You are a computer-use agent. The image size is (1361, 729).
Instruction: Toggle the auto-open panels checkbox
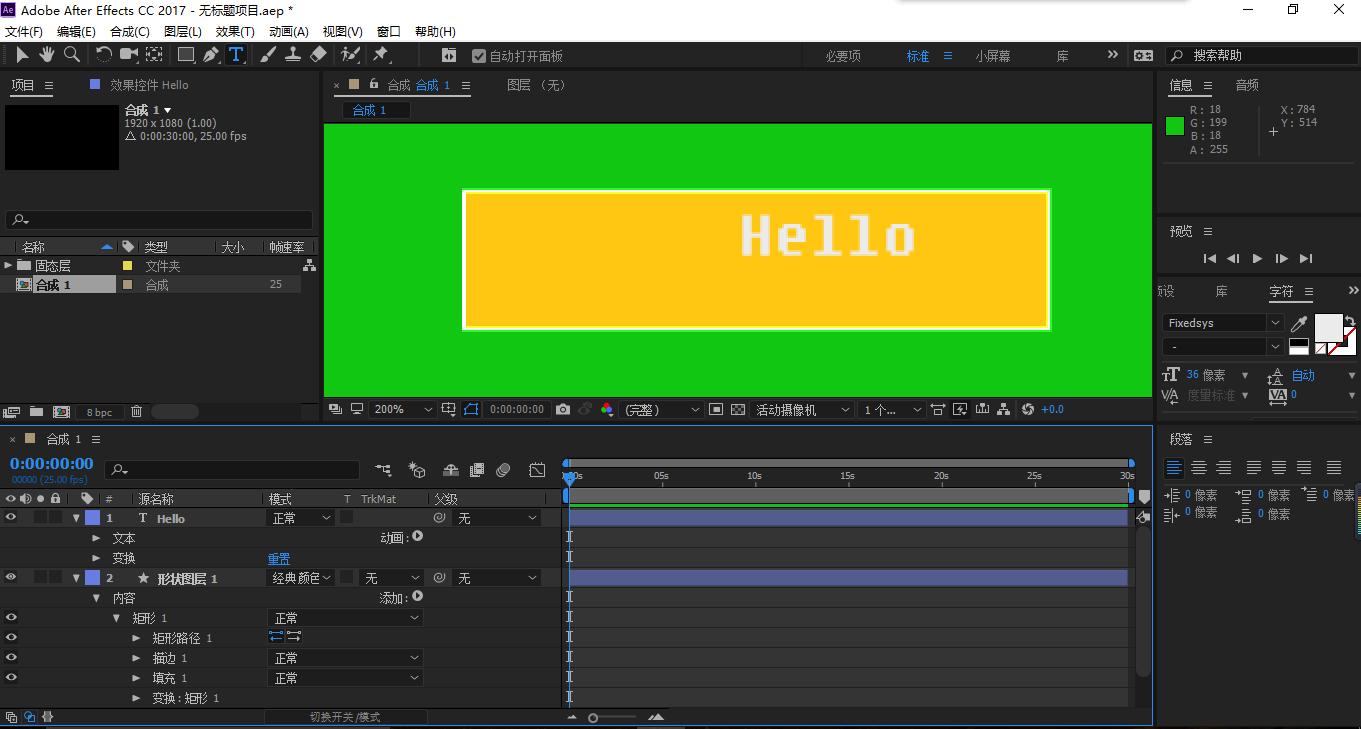tap(479, 56)
